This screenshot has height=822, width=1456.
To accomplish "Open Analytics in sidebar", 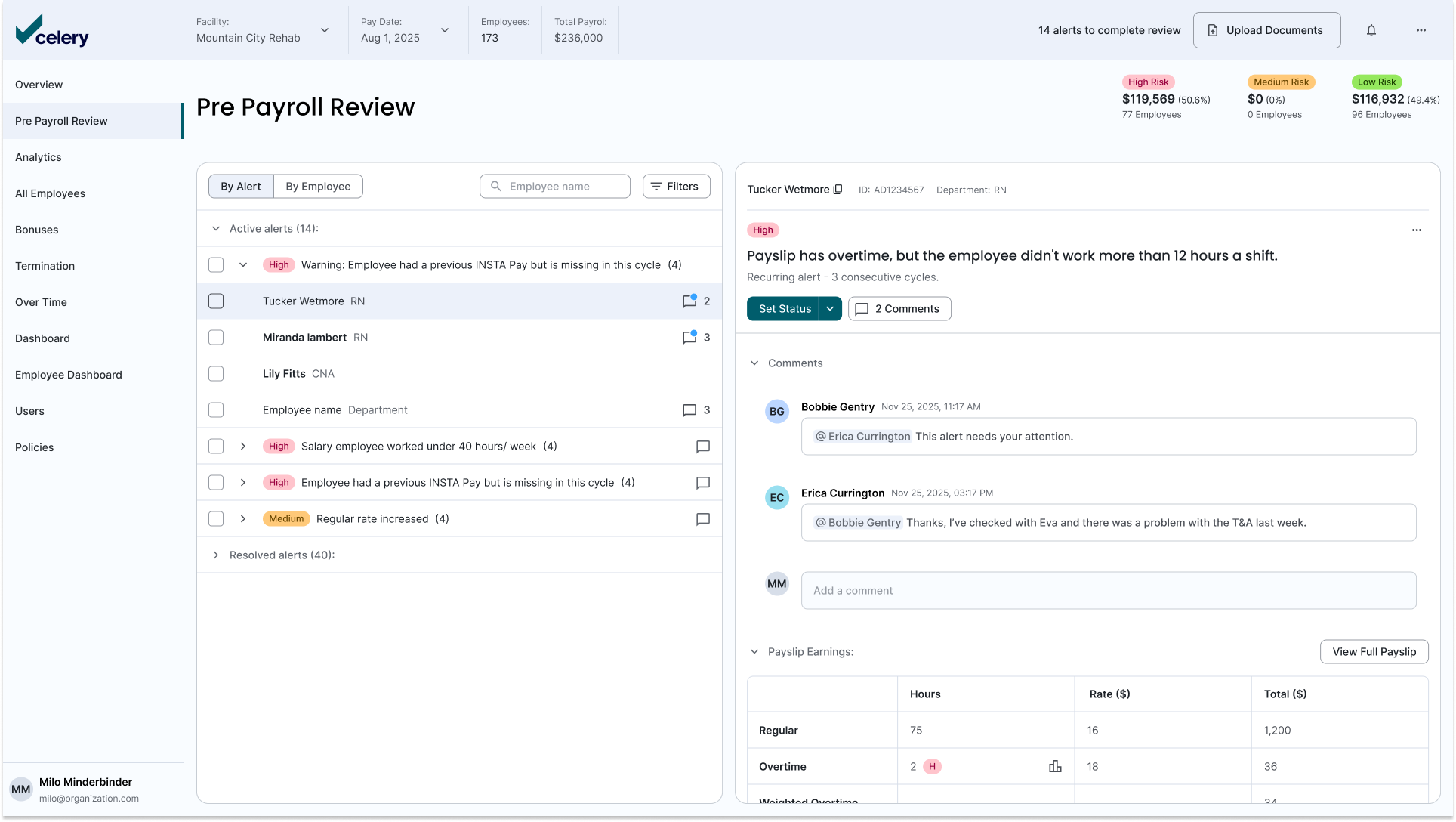I will click(x=39, y=157).
